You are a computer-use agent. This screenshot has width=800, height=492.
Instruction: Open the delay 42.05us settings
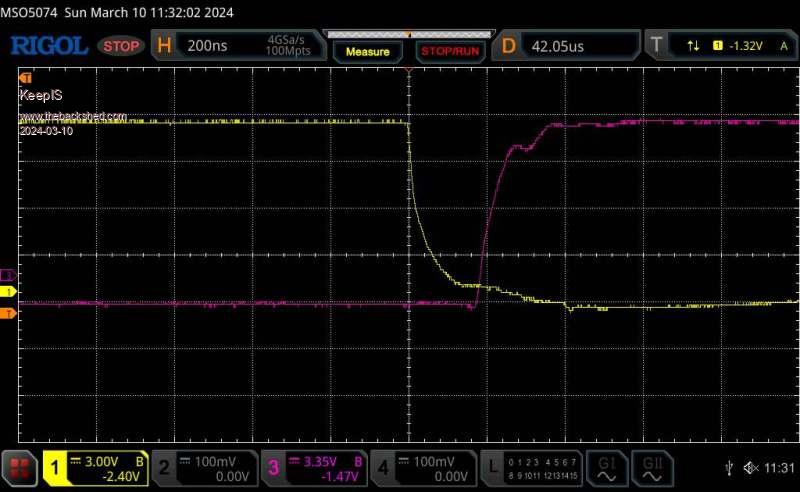coord(568,46)
